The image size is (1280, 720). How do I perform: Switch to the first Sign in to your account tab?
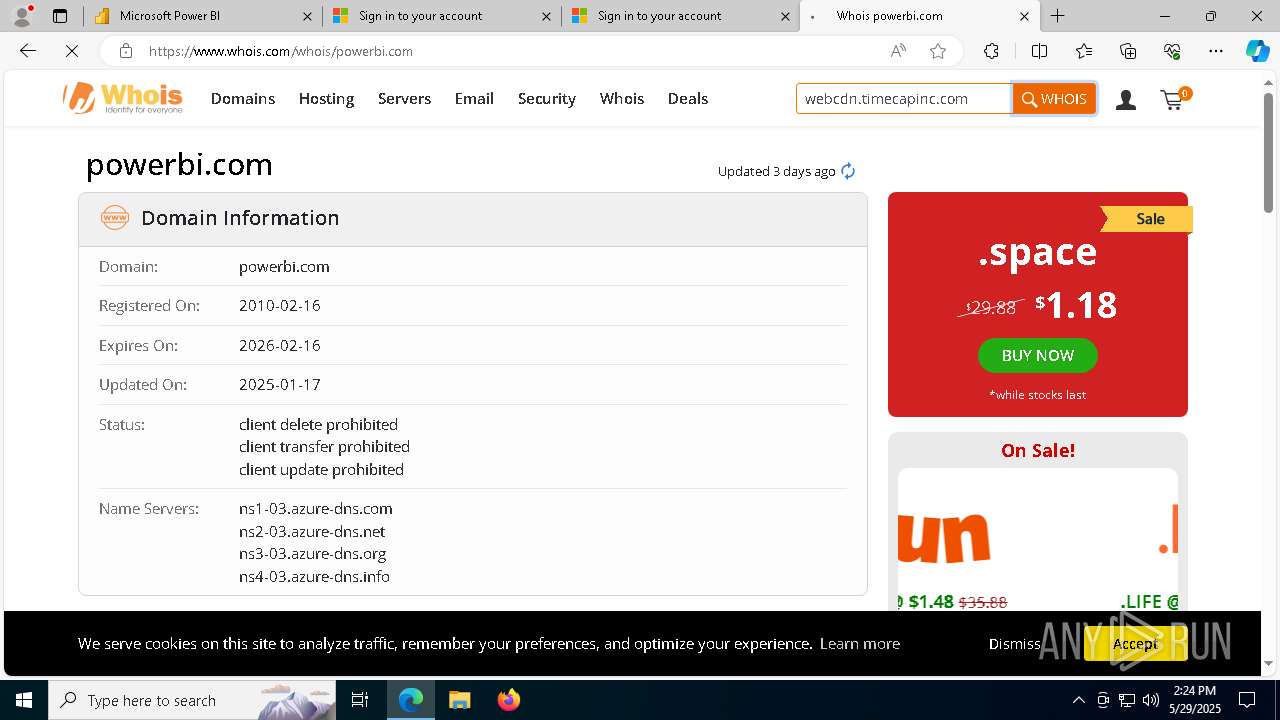(441, 16)
